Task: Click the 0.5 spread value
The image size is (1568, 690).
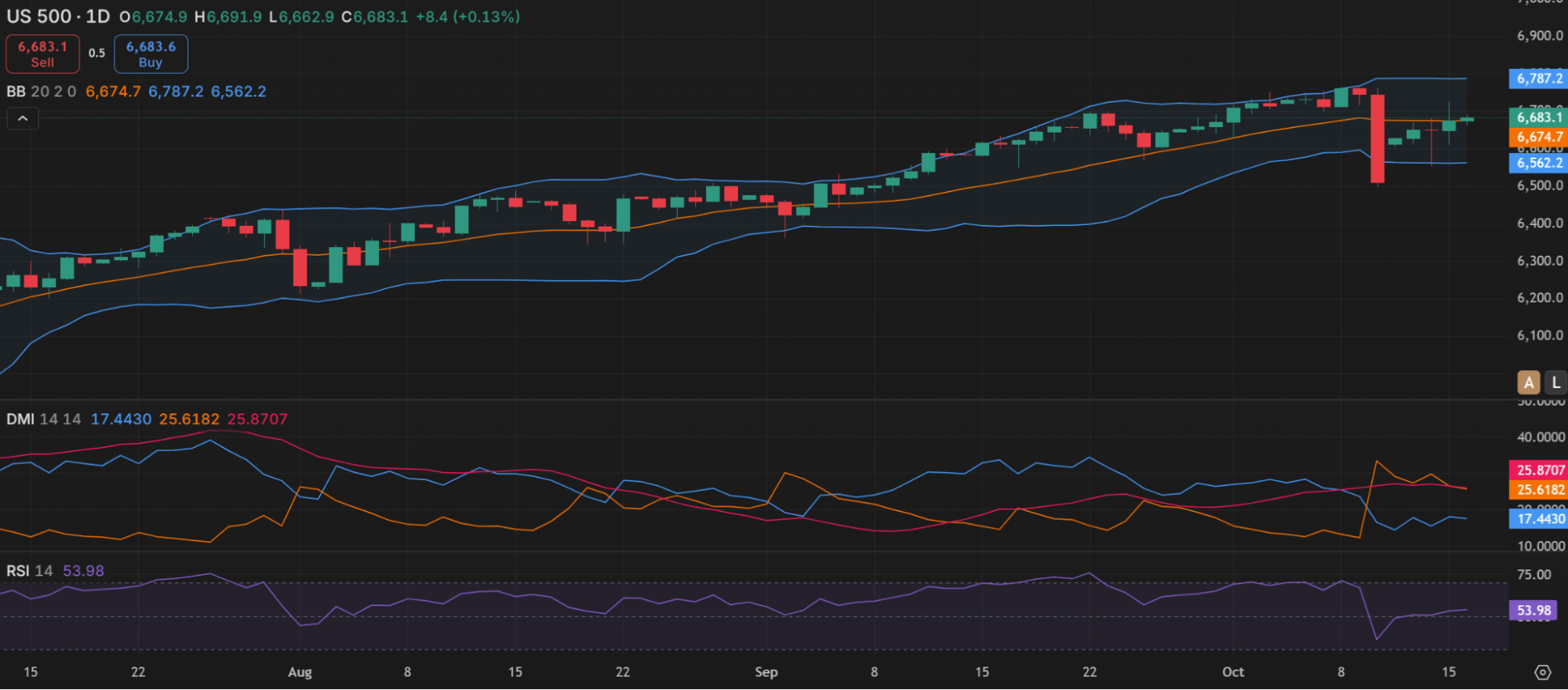Action: (96, 53)
